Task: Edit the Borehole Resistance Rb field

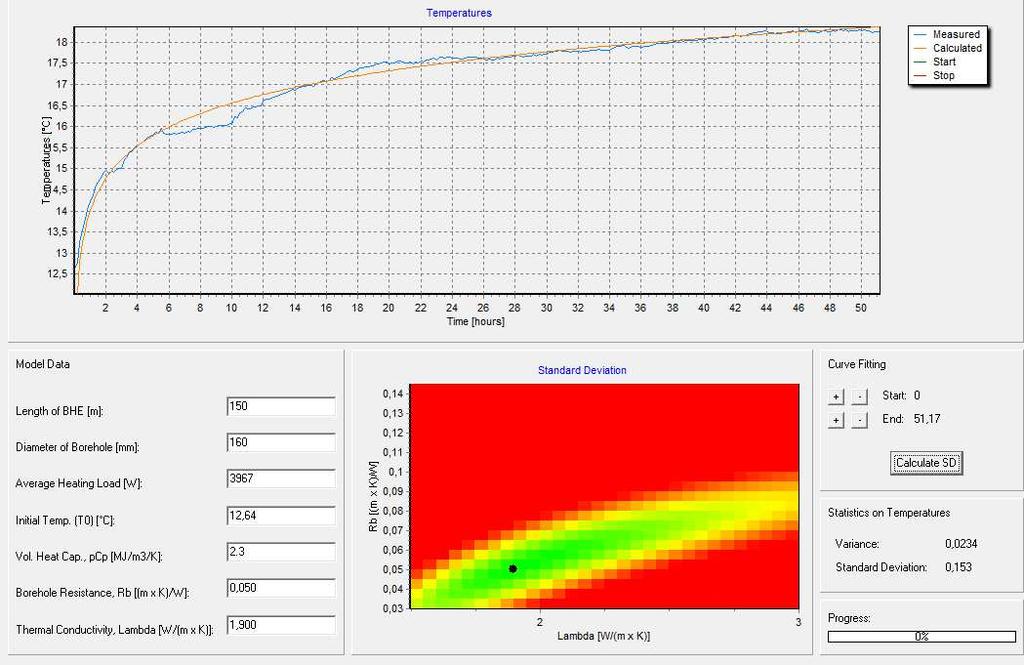Action: point(281,588)
